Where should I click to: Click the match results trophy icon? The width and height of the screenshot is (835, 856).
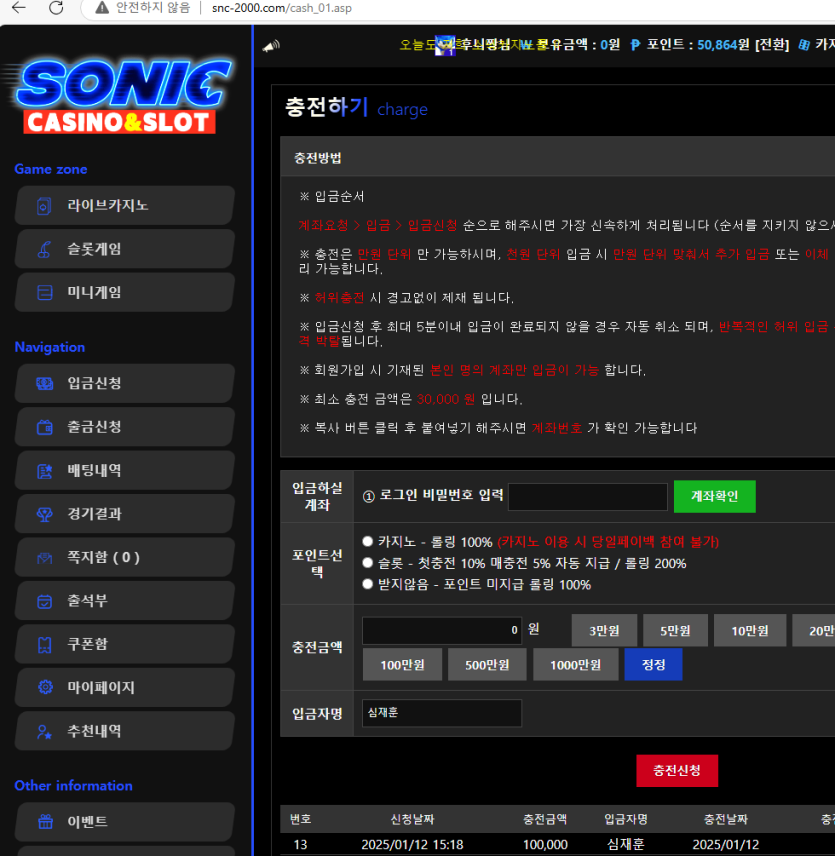[44, 514]
